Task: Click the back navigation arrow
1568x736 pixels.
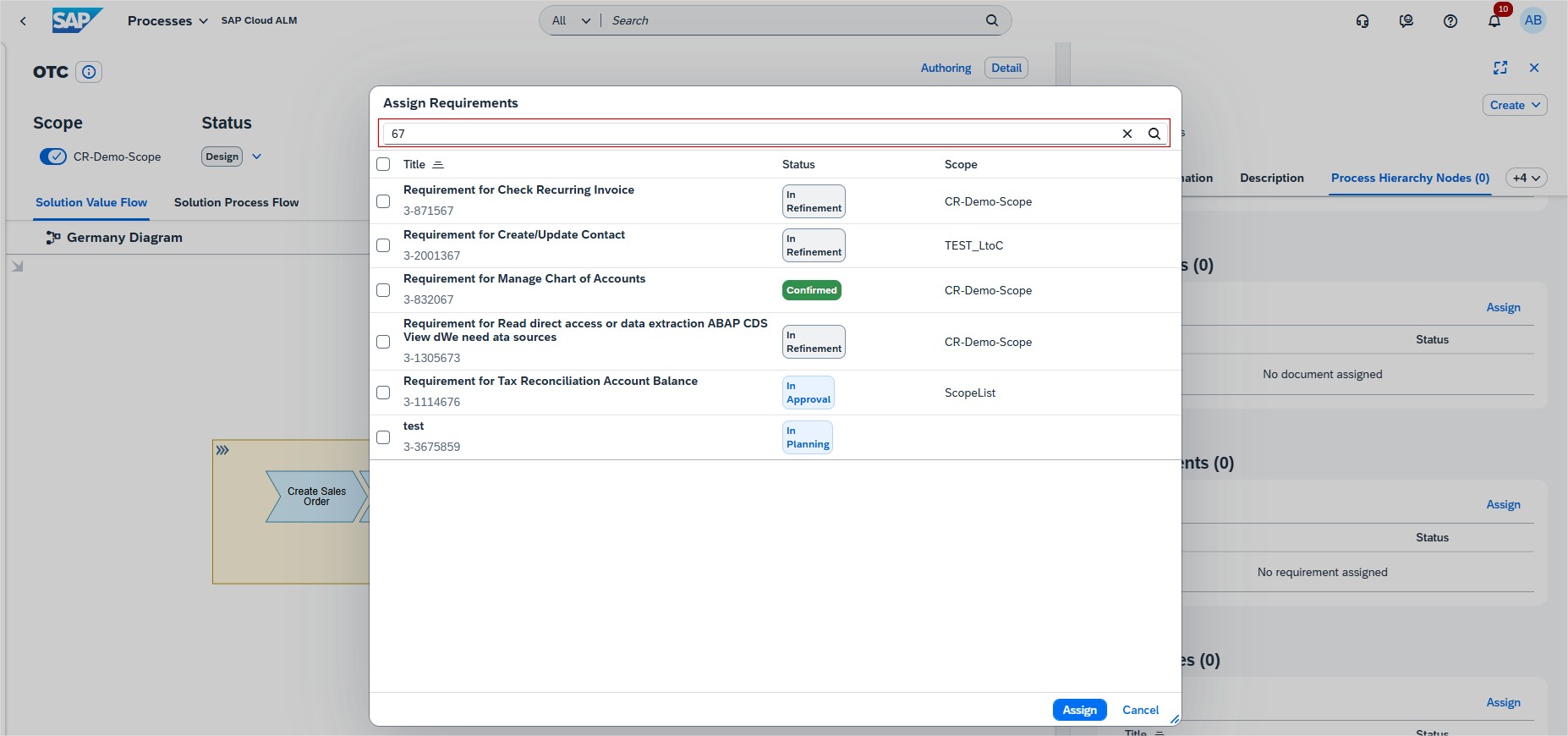Action: point(23,21)
